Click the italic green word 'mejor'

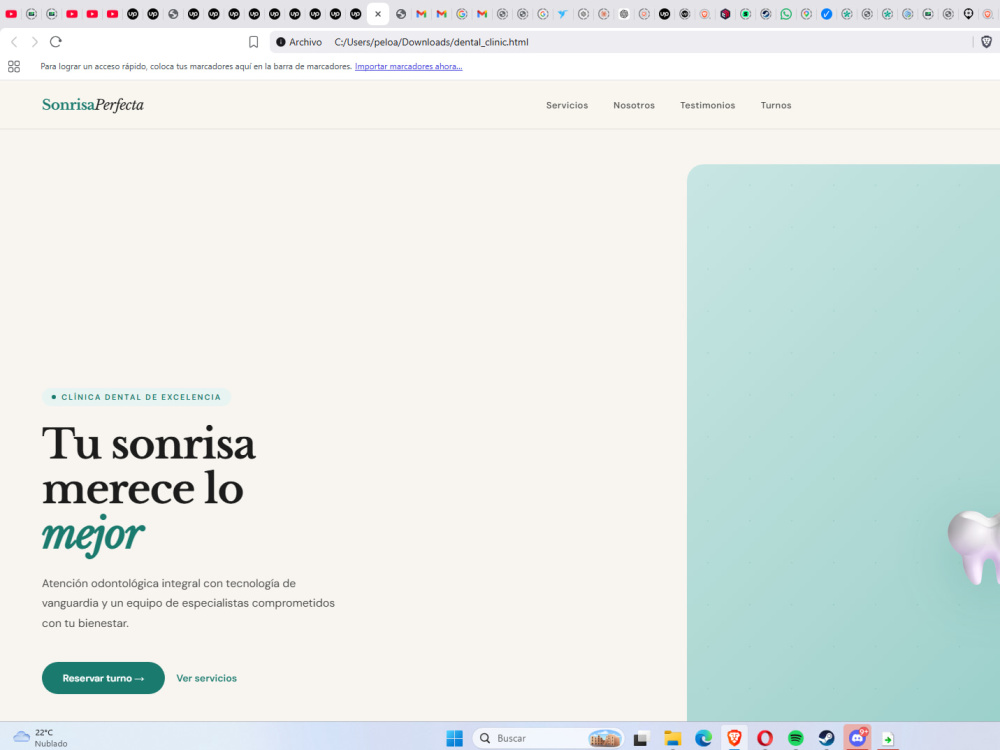tap(93, 536)
